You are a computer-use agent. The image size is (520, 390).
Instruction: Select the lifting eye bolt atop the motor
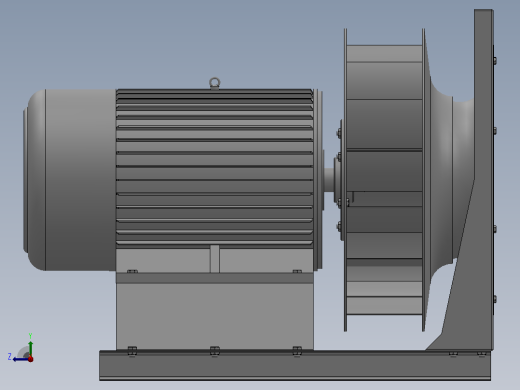click(x=215, y=83)
